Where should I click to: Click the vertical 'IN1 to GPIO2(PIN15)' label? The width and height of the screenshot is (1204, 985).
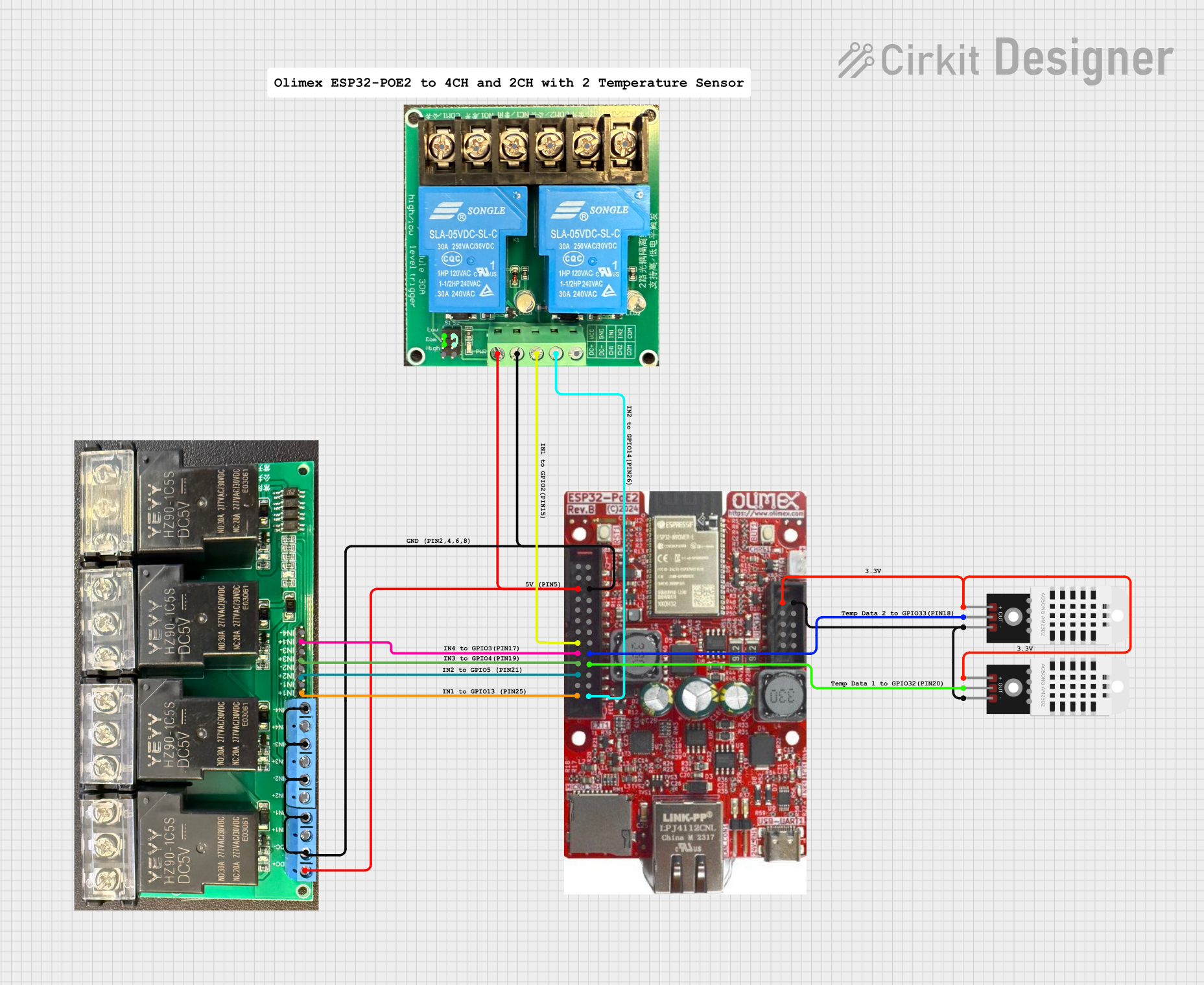[x=543, y=481]
